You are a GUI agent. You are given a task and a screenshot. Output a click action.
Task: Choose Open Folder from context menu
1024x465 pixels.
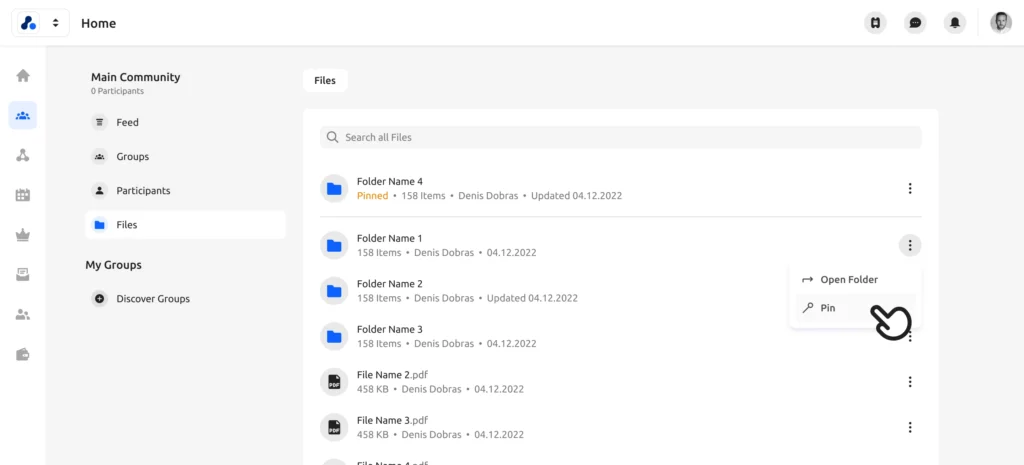pyautogui.click(x=856, y=280)
